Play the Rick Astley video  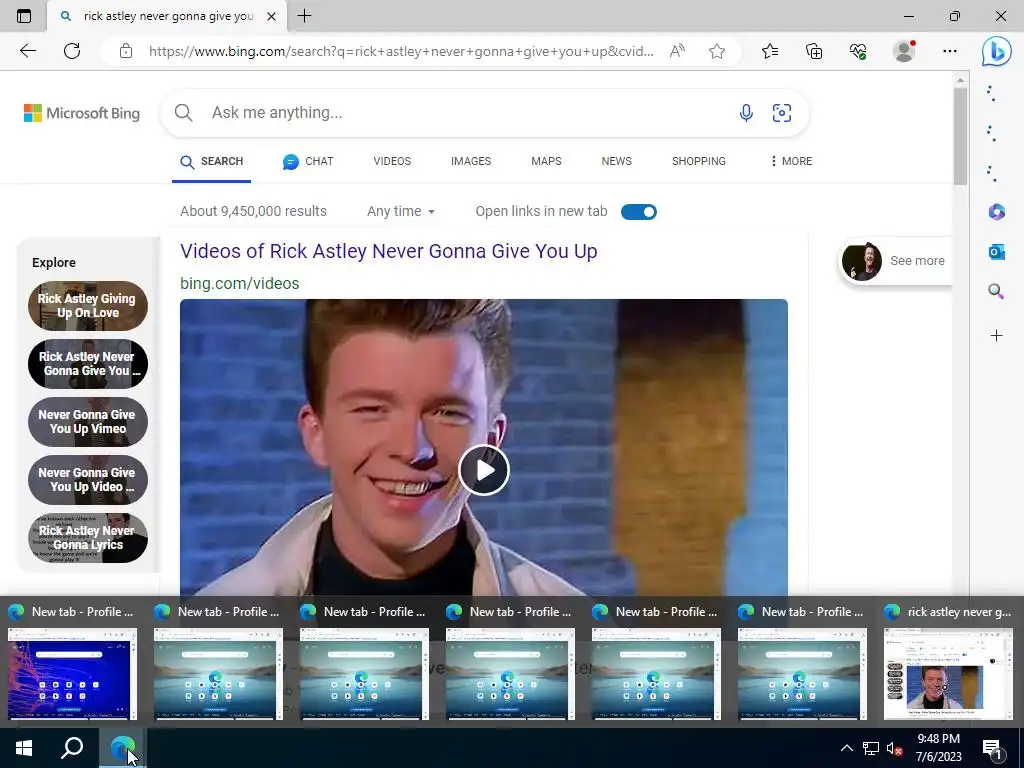pyautogui.click(x=483, y=470)
